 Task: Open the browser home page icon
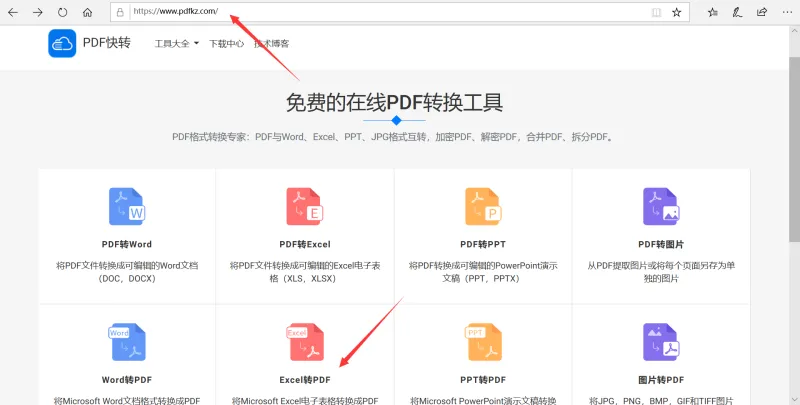[x=87, y=12]
